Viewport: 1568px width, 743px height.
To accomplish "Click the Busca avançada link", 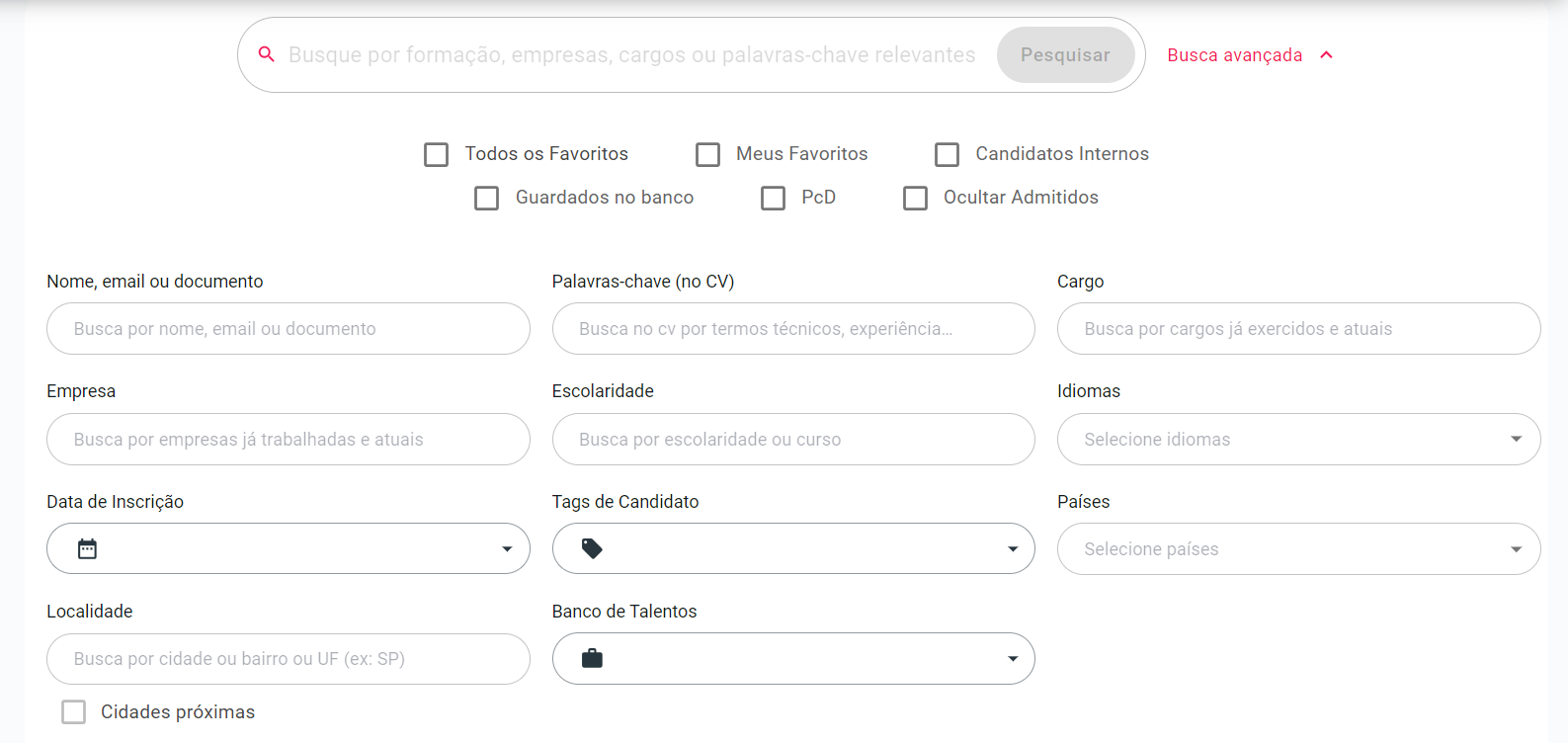I will 1234,55.
